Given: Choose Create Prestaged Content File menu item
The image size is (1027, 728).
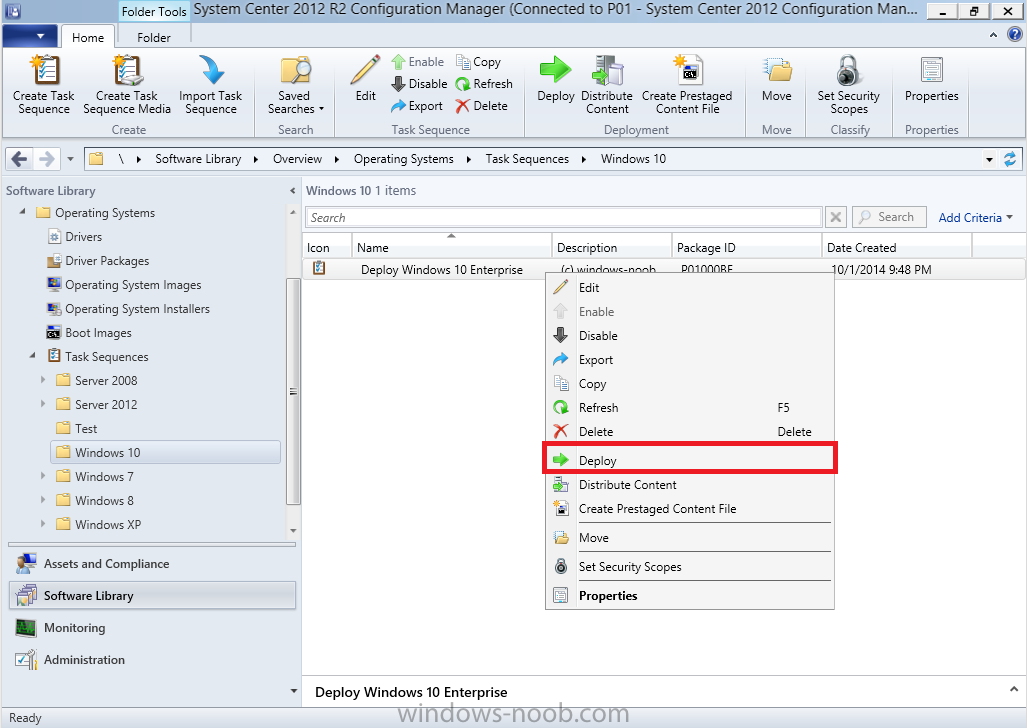Looking at the screenshot, I should pyautogui.click(x=689, y=508).
